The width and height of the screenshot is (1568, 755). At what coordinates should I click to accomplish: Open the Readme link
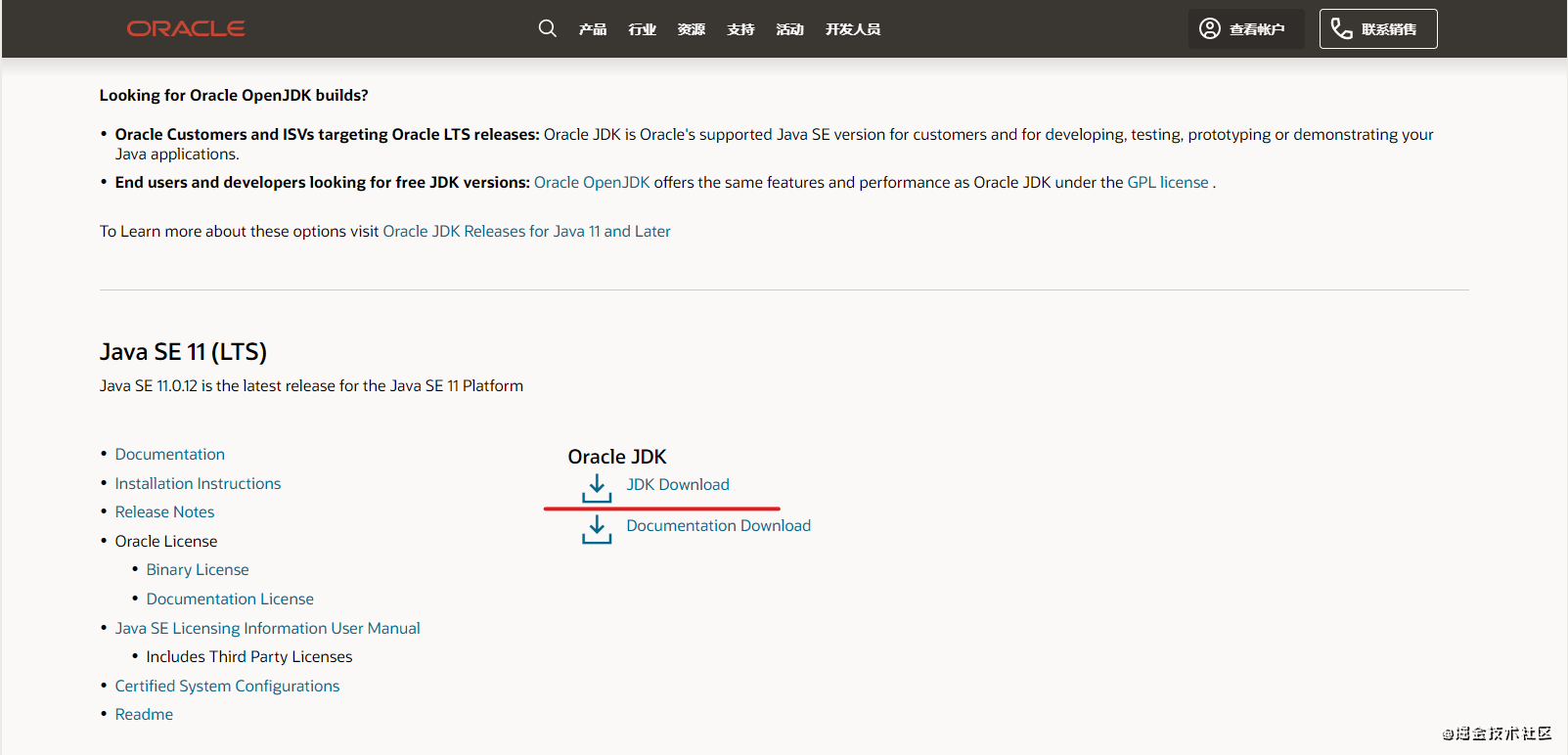144,714
